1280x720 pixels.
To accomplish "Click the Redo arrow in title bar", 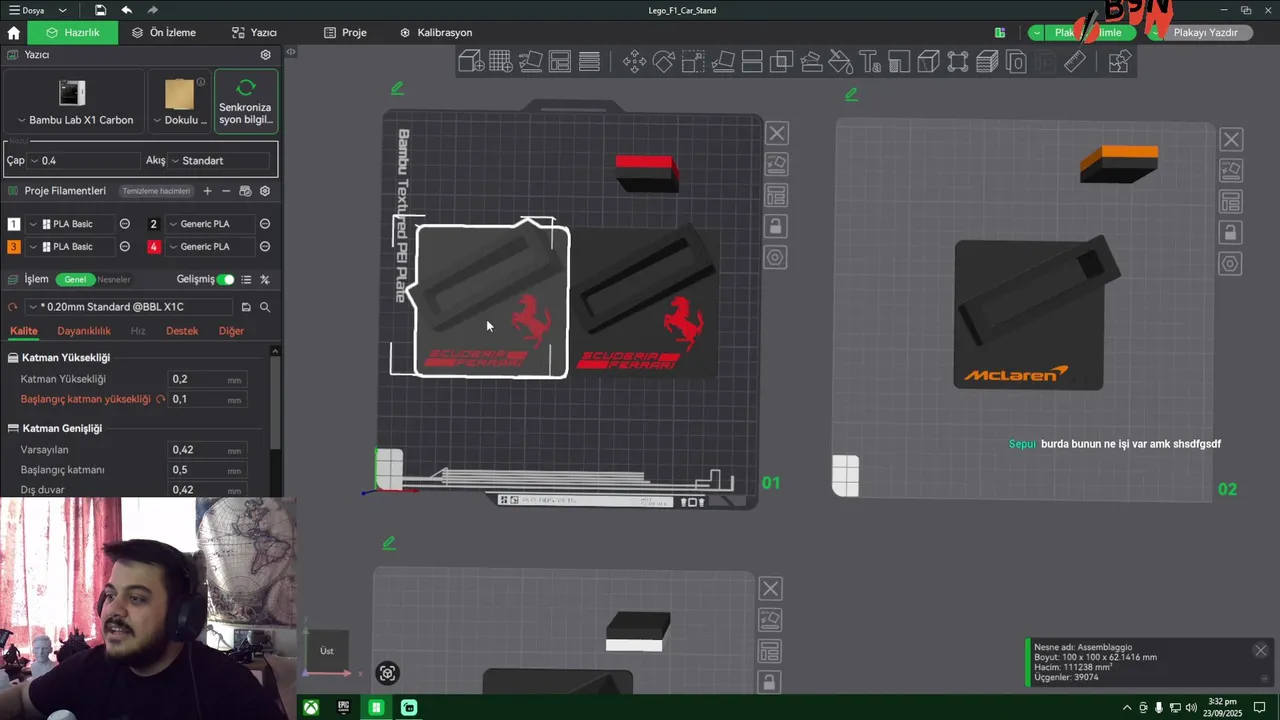I will [x=151, y=10].
